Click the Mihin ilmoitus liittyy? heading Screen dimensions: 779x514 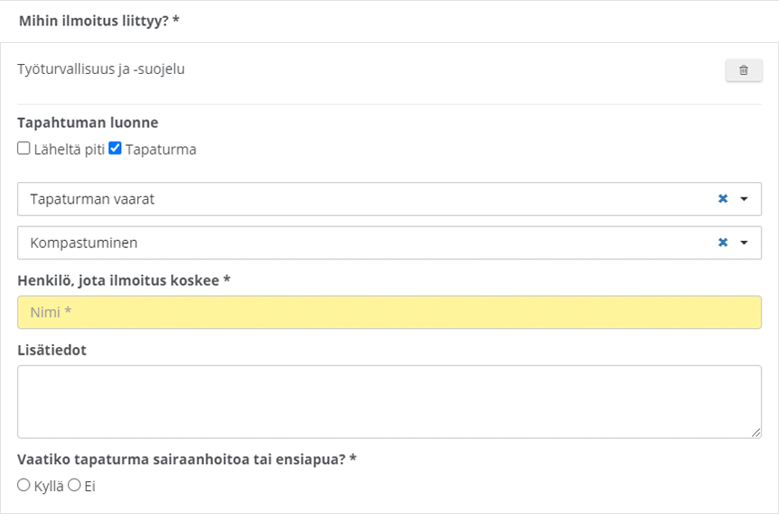[99, 21]
